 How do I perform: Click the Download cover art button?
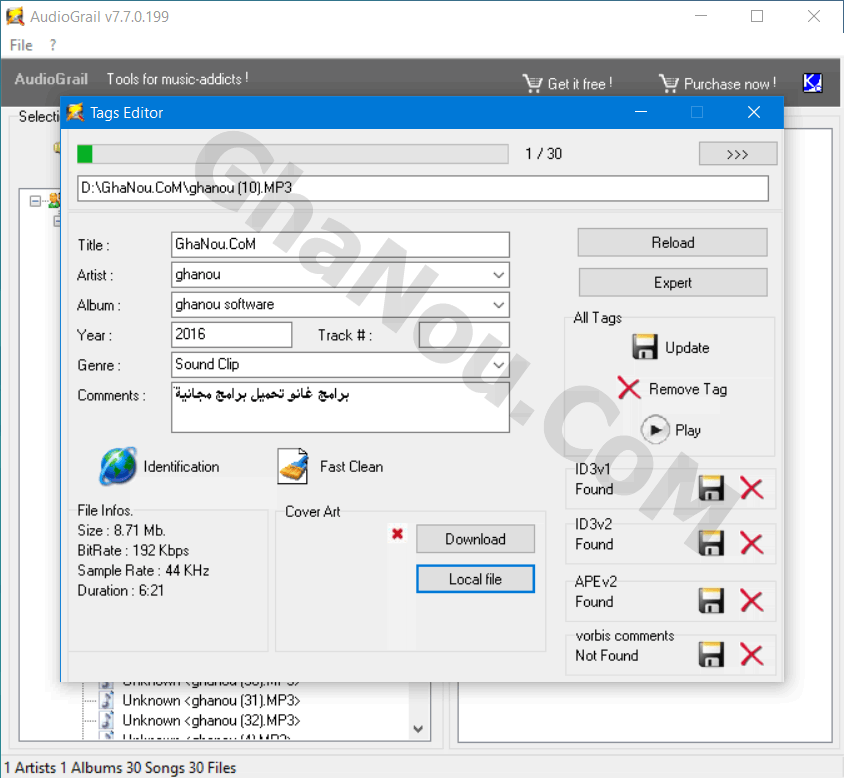[x=475, y=538]
